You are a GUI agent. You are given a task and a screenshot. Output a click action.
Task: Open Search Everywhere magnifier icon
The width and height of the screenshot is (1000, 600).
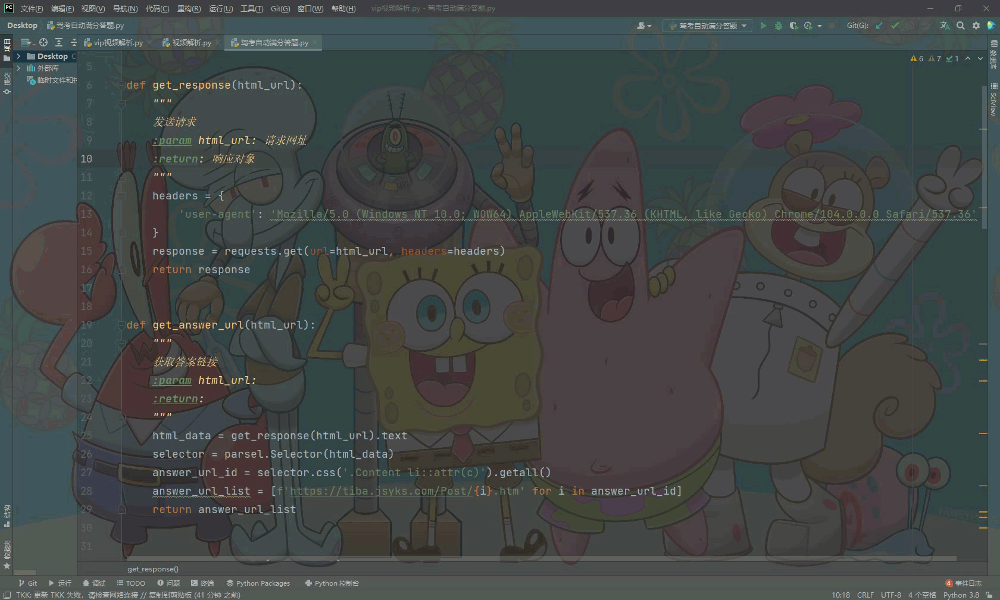point(960,26)
